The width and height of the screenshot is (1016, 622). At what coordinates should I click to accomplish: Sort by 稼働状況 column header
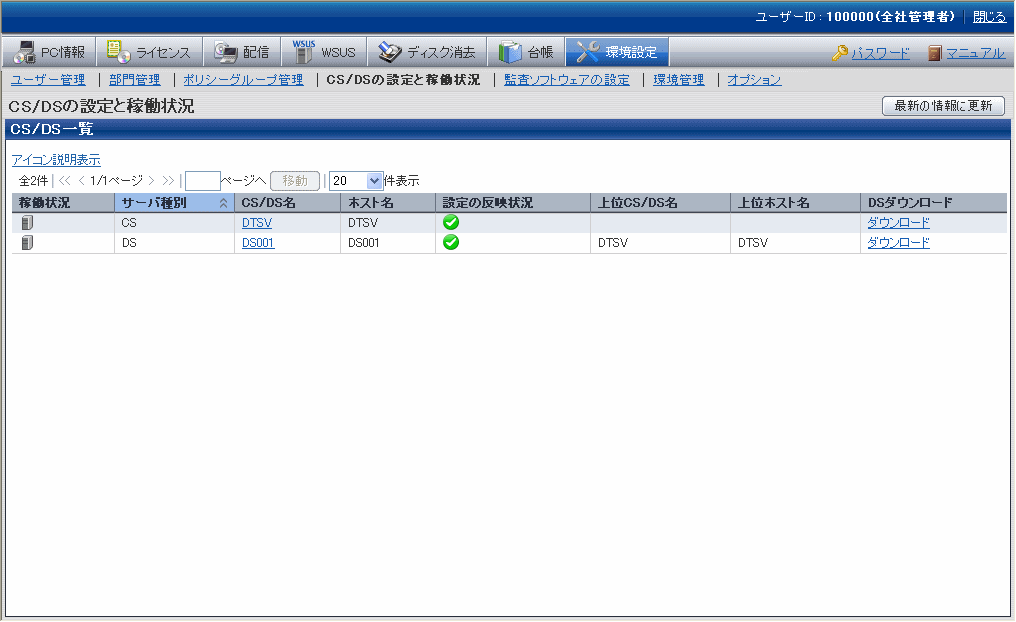[x=63, y=203]
